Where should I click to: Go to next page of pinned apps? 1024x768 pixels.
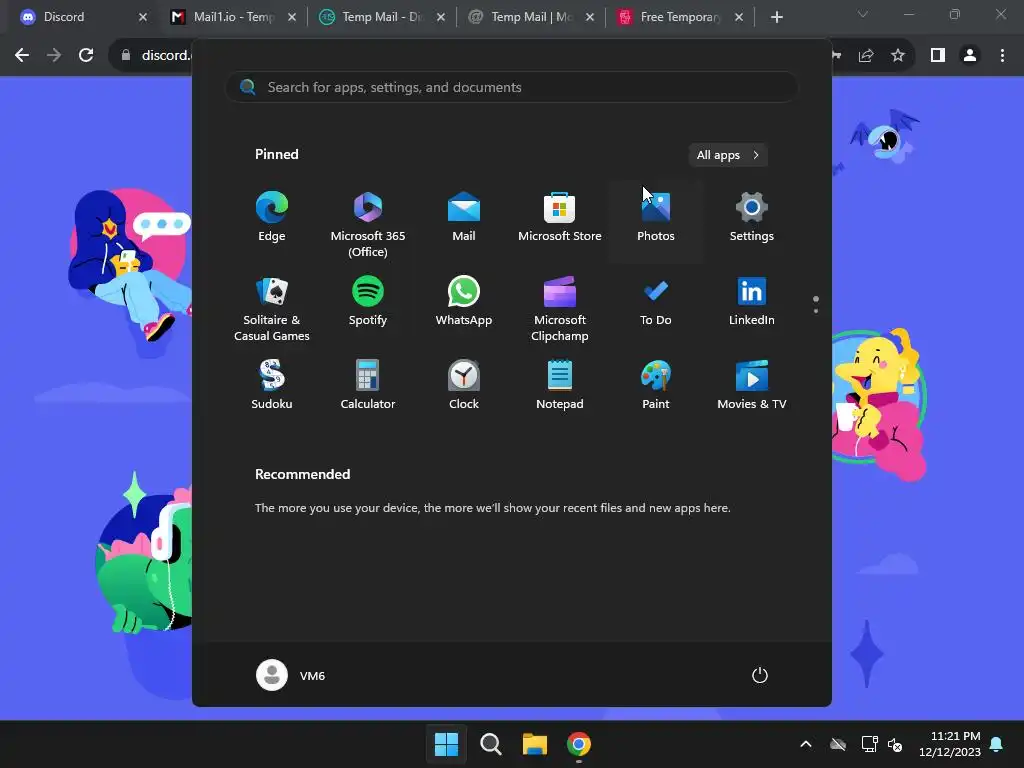pyautogui.click(x=816, y=311)
